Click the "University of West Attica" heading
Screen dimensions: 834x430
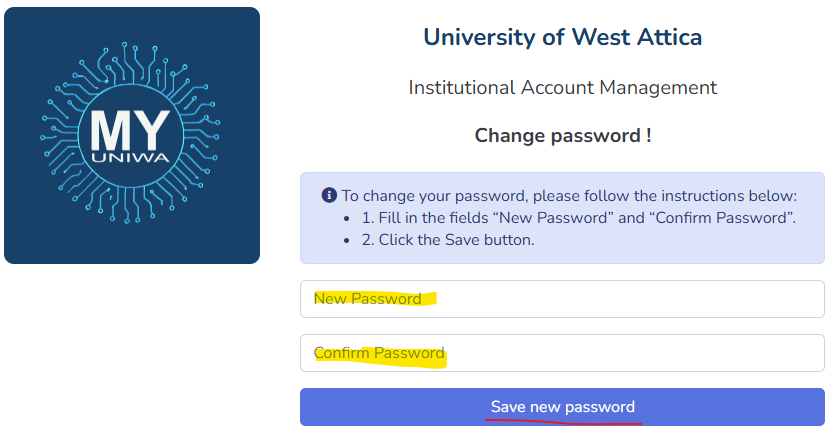point(562,38)
